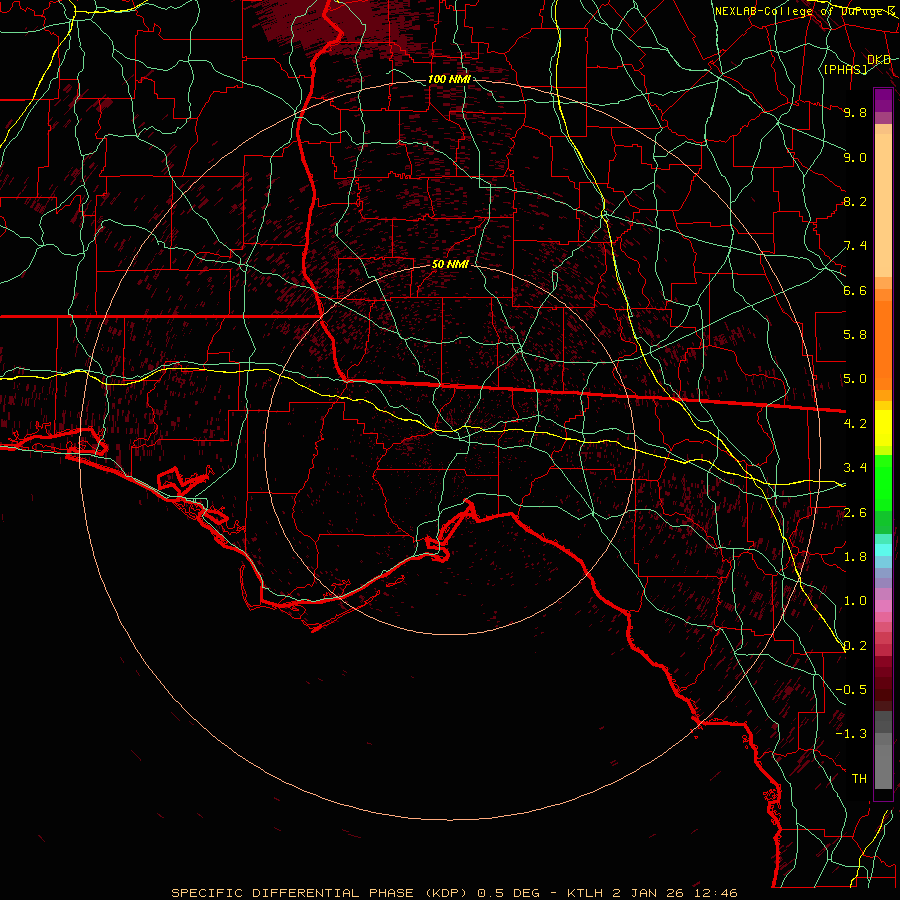Viewport: 900px width, 900px height.
Task: Click the 9.0 value on the color scale
Action: [855, 157]
